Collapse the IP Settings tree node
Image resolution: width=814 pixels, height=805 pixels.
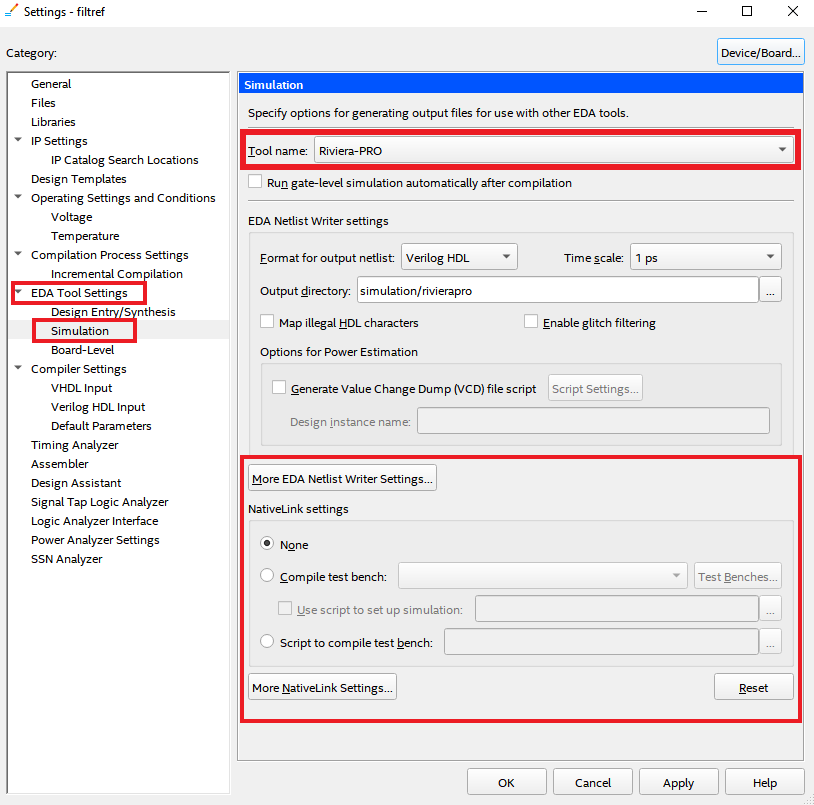[18, 140]
